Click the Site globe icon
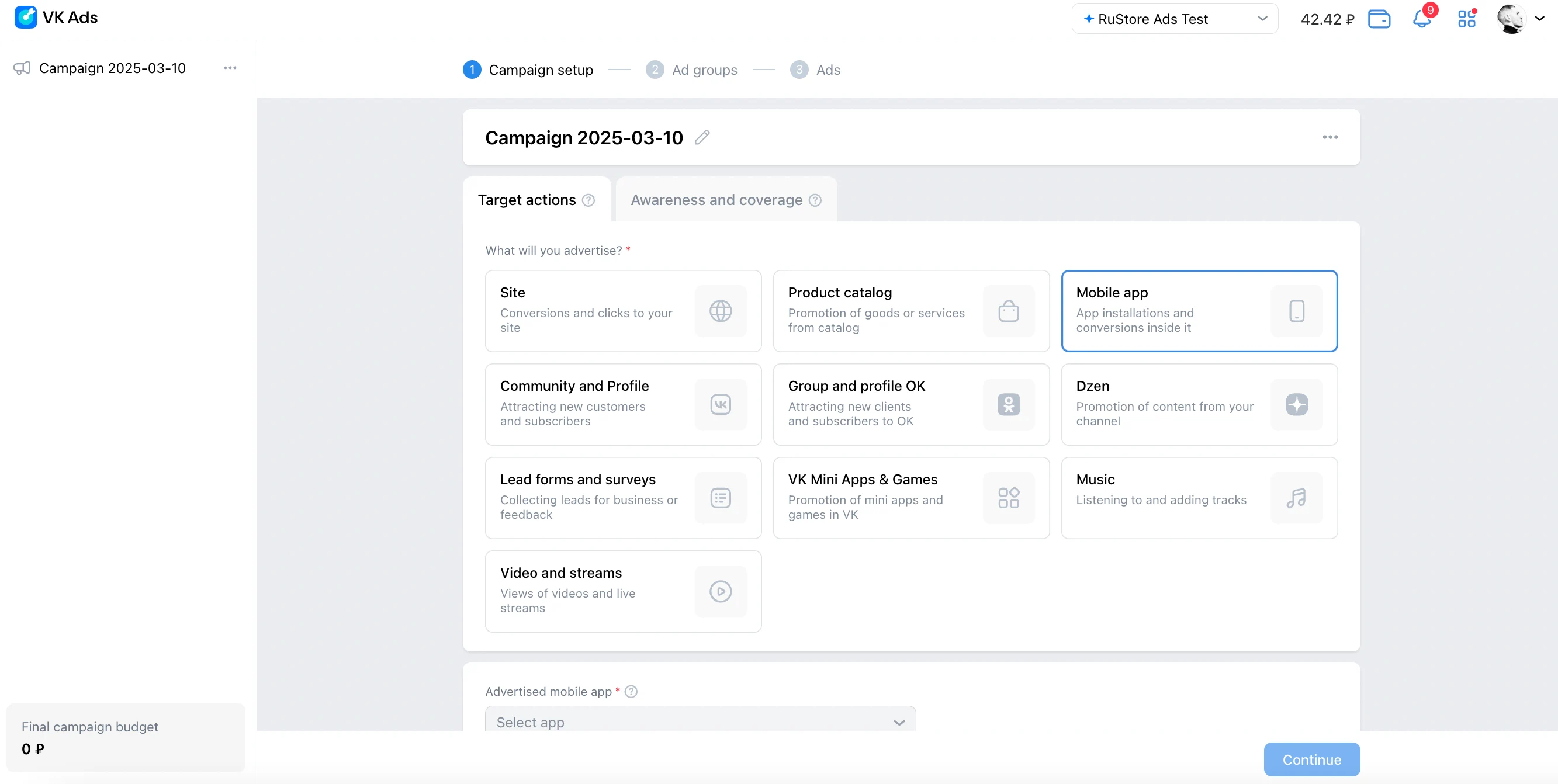This screenshot has height=784, width=1558. click(x=721, y=311)
